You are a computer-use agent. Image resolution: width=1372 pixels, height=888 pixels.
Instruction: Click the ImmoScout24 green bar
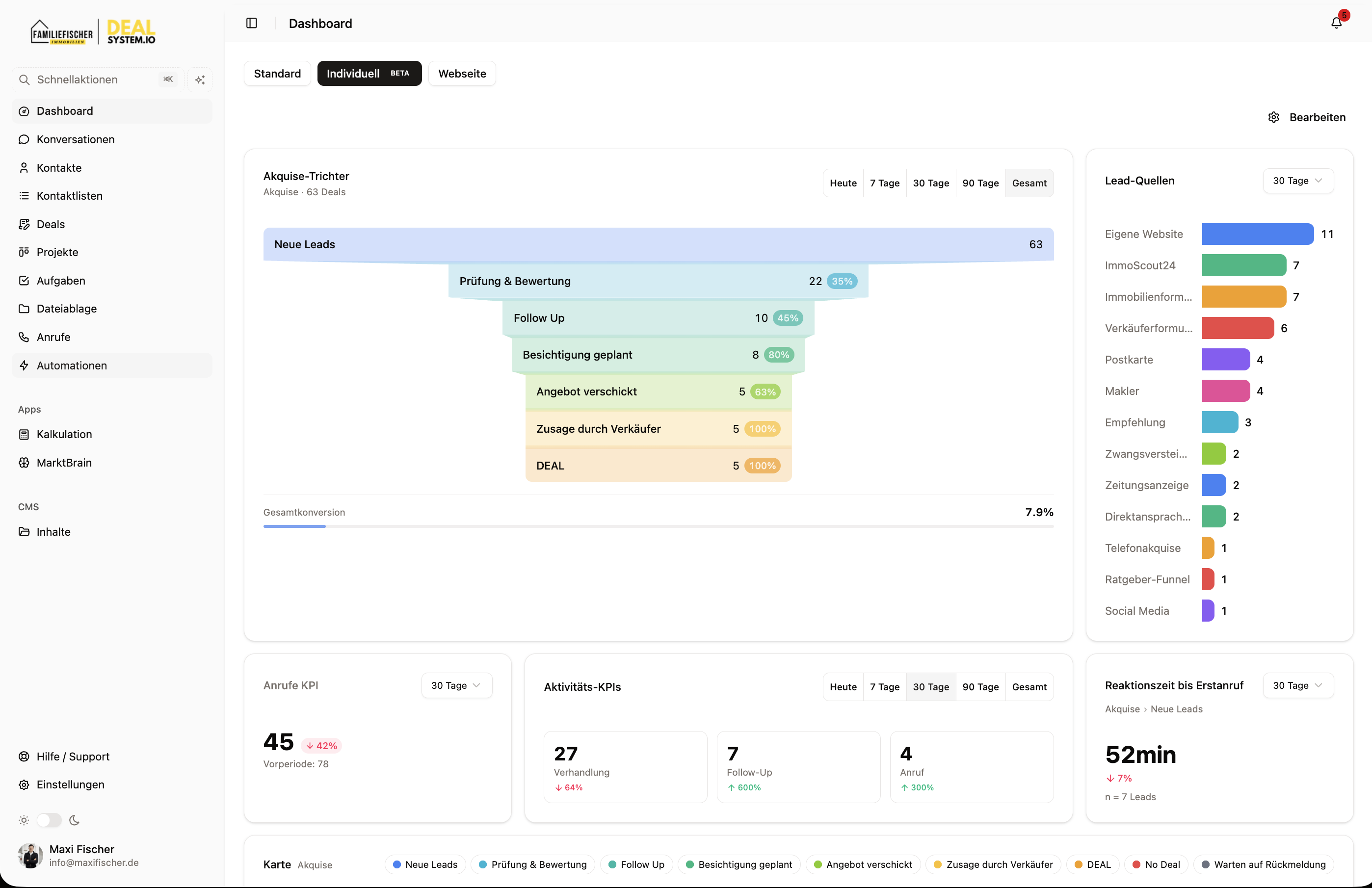[x=1244, y=265]
